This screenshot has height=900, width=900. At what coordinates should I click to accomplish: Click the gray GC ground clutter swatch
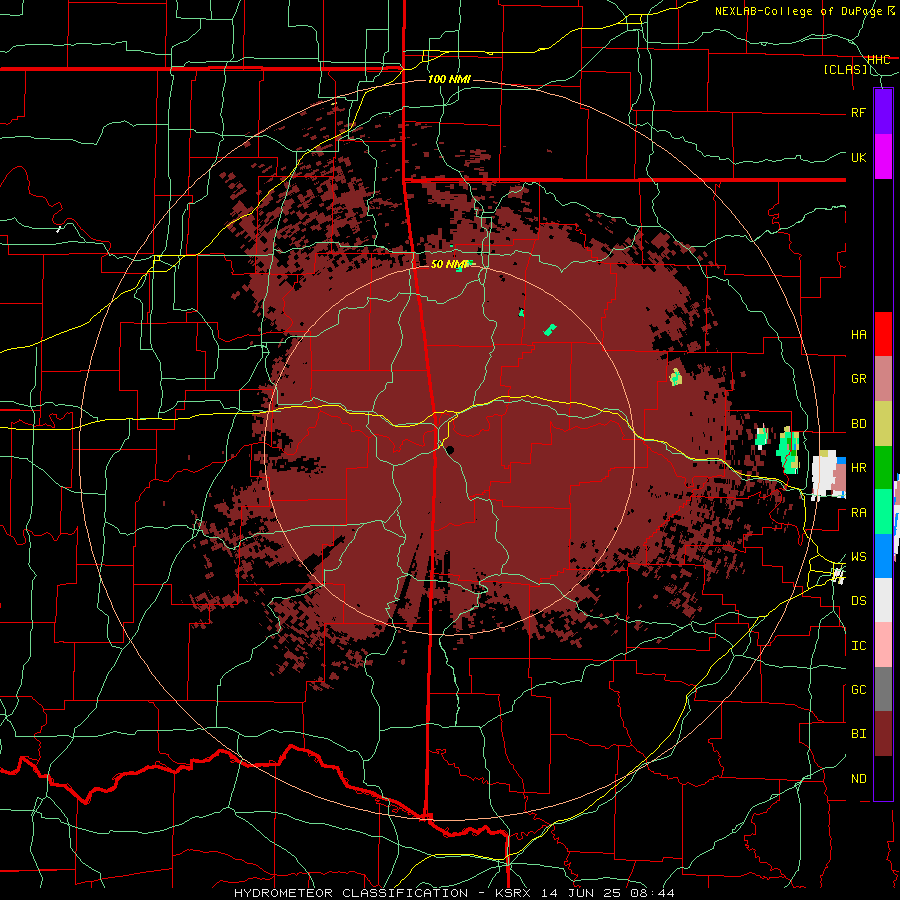pos(883,689)
